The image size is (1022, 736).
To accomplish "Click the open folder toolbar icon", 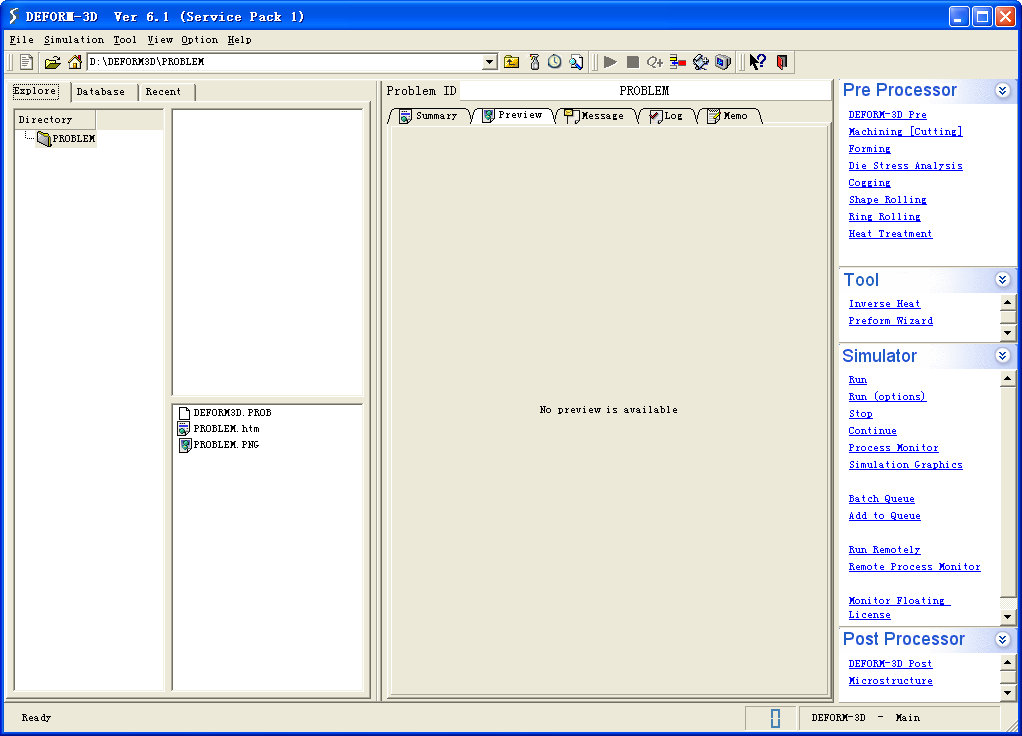I will [52, 62].
